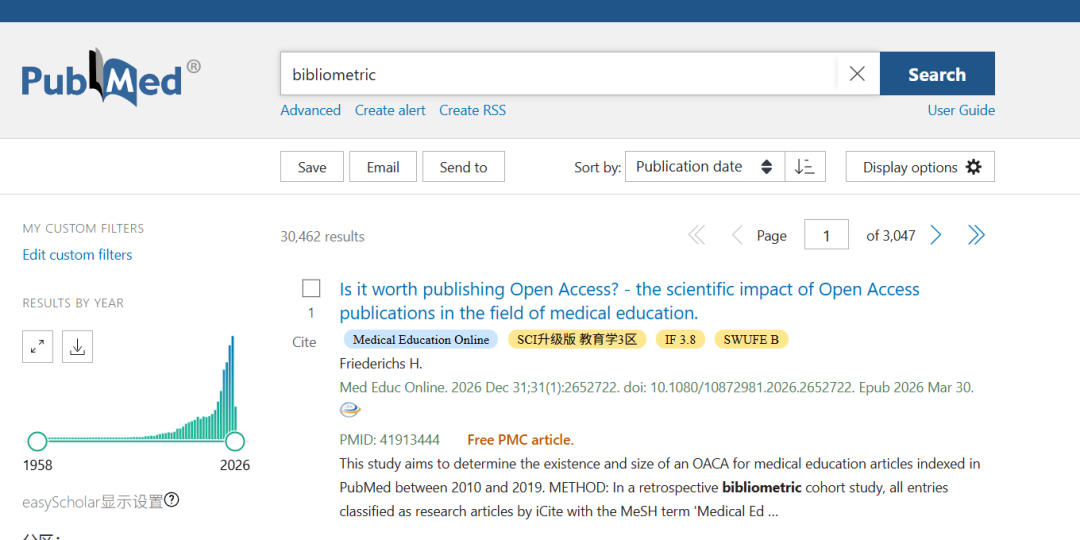Click Search button
The image size is (1080, 540).
tap(937, 74)
